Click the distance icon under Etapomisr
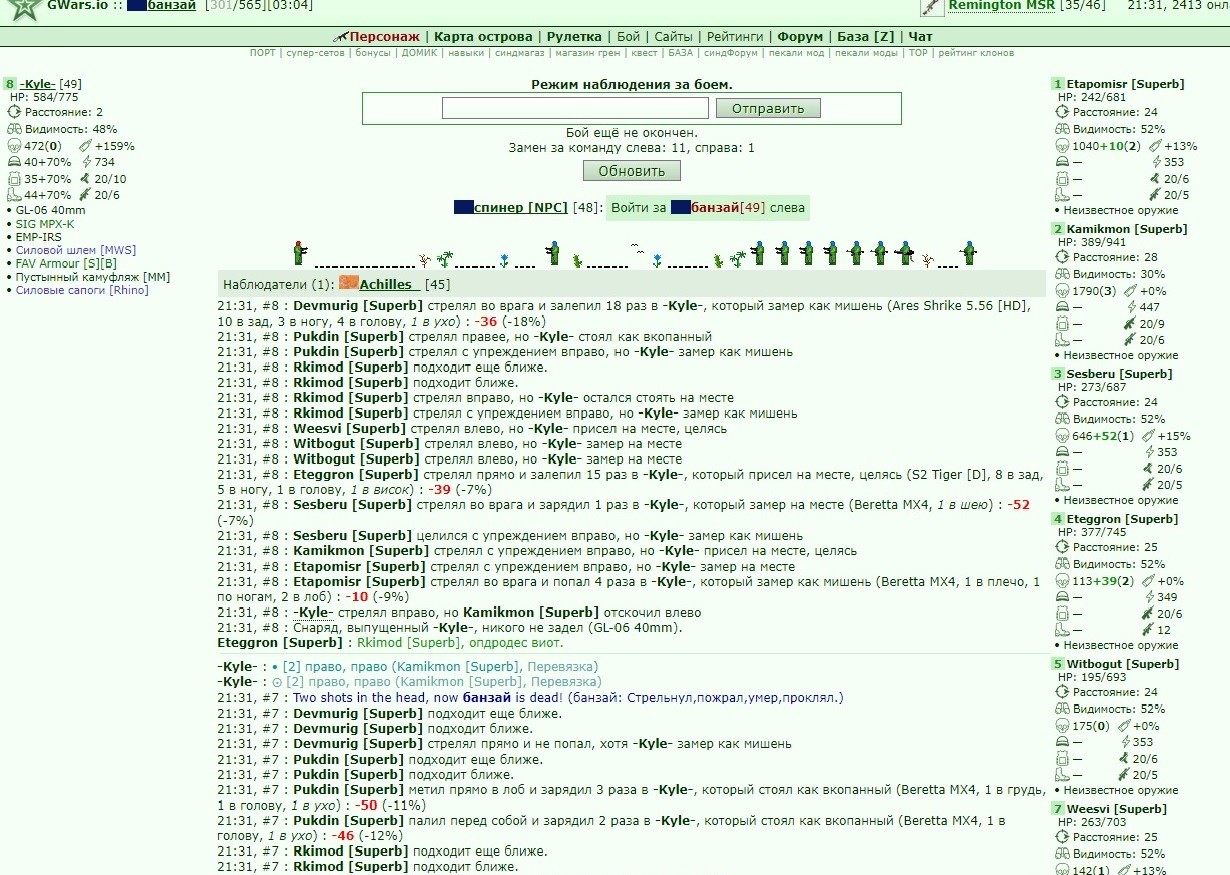Image resolution: width=1230 pixels, height=875 pixels. coord(1062,112)
